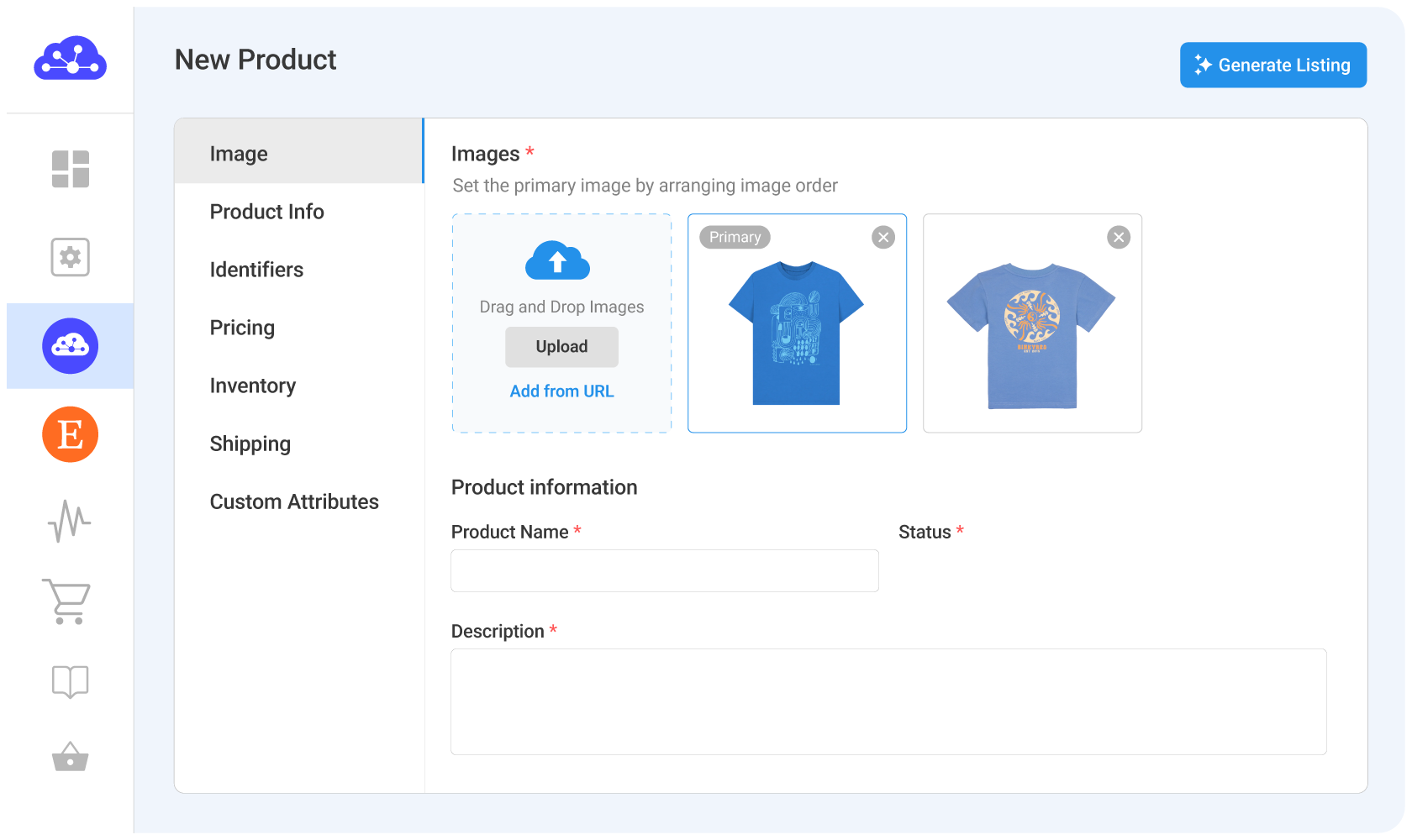This screenshot has width=1412, height=840.
Task: Click the activity pulse sidebar icon
Action: [71, 522]
